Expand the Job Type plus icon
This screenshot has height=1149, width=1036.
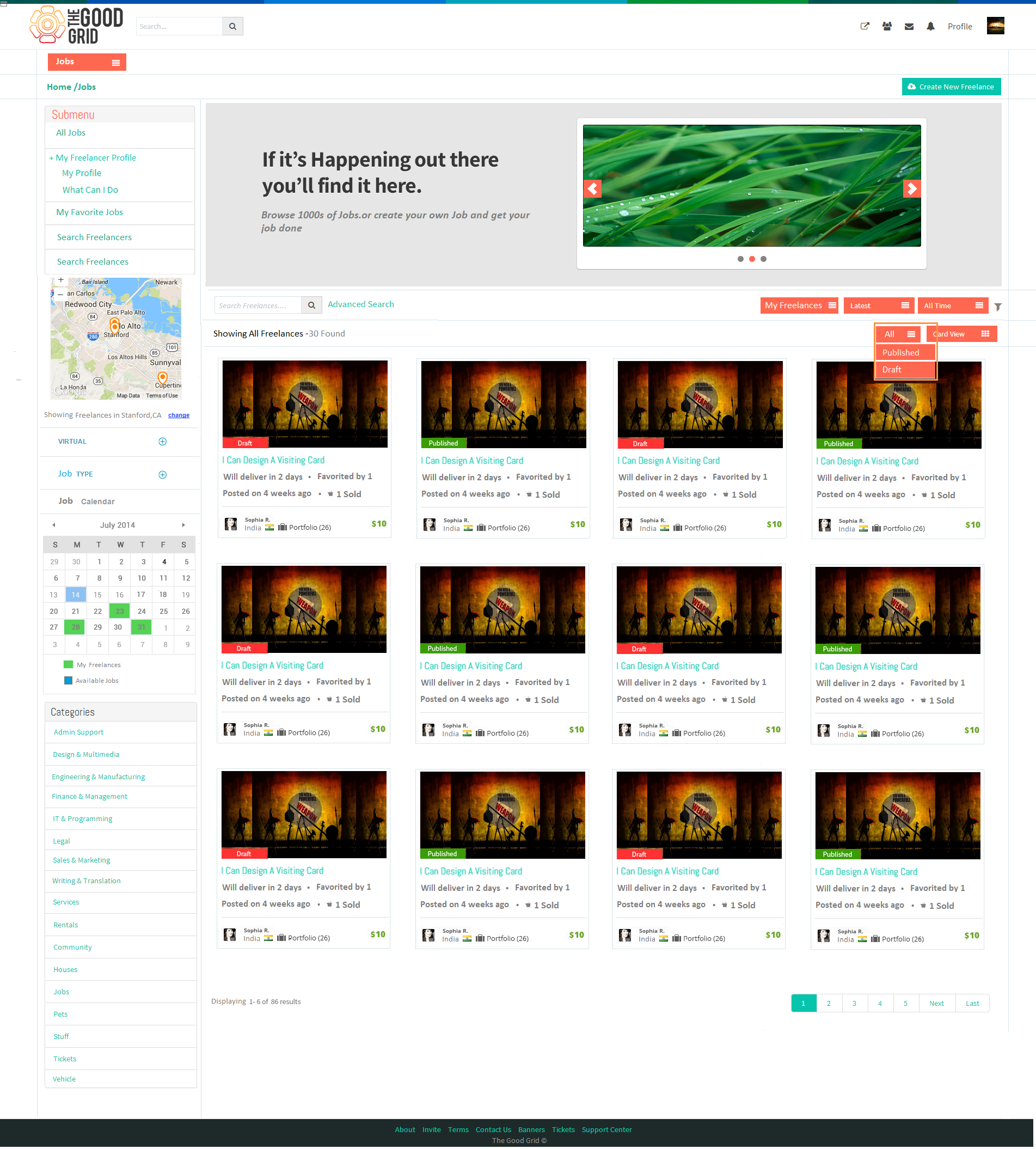coord(162,475)
